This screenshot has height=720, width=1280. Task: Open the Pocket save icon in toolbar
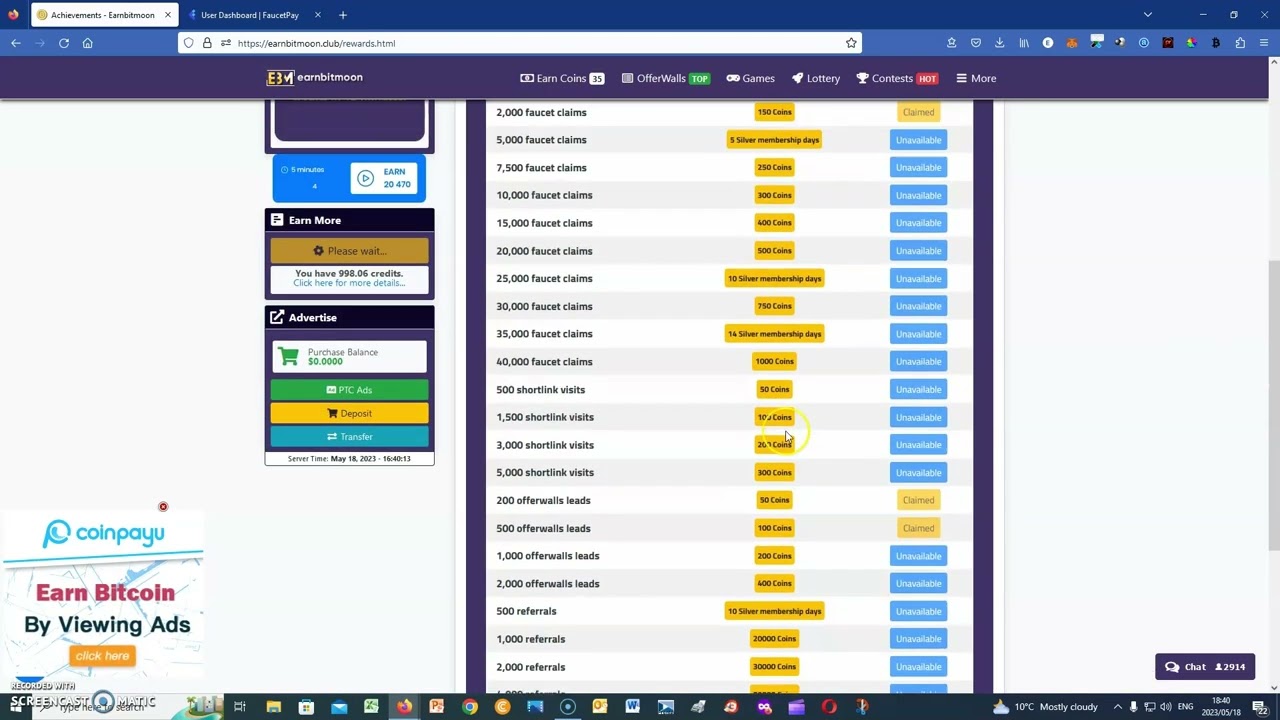(x=976, y=43)
